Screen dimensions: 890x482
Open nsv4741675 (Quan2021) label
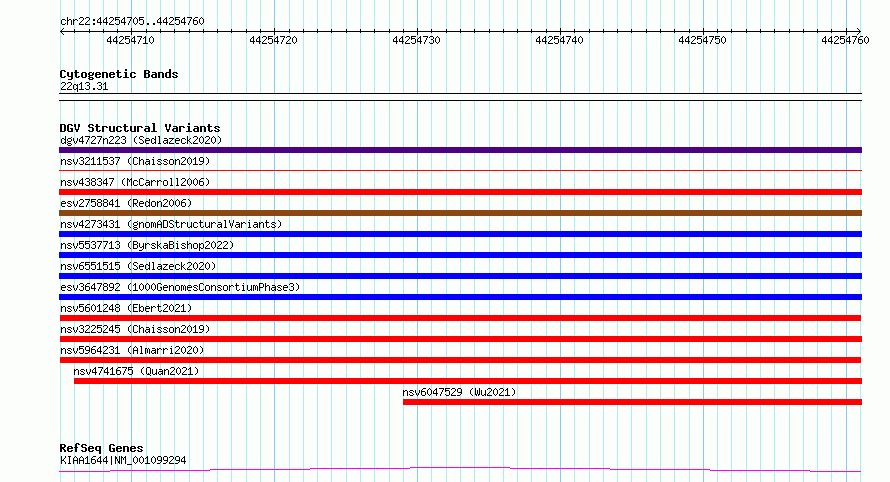(136, 371)
